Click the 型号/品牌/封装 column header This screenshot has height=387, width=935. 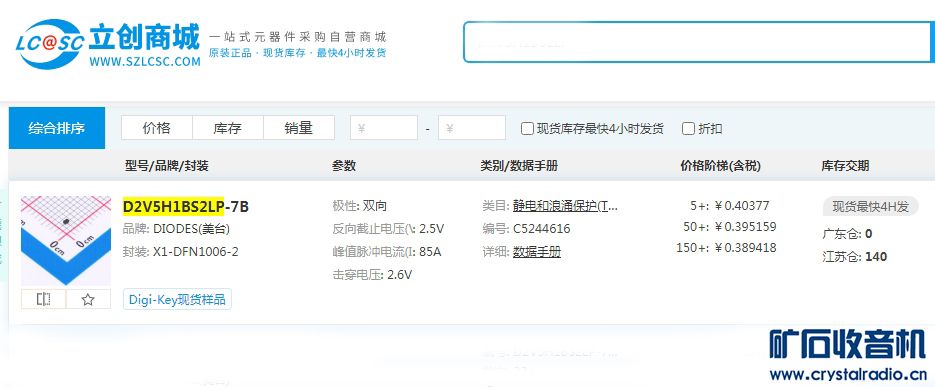[166, 166]
